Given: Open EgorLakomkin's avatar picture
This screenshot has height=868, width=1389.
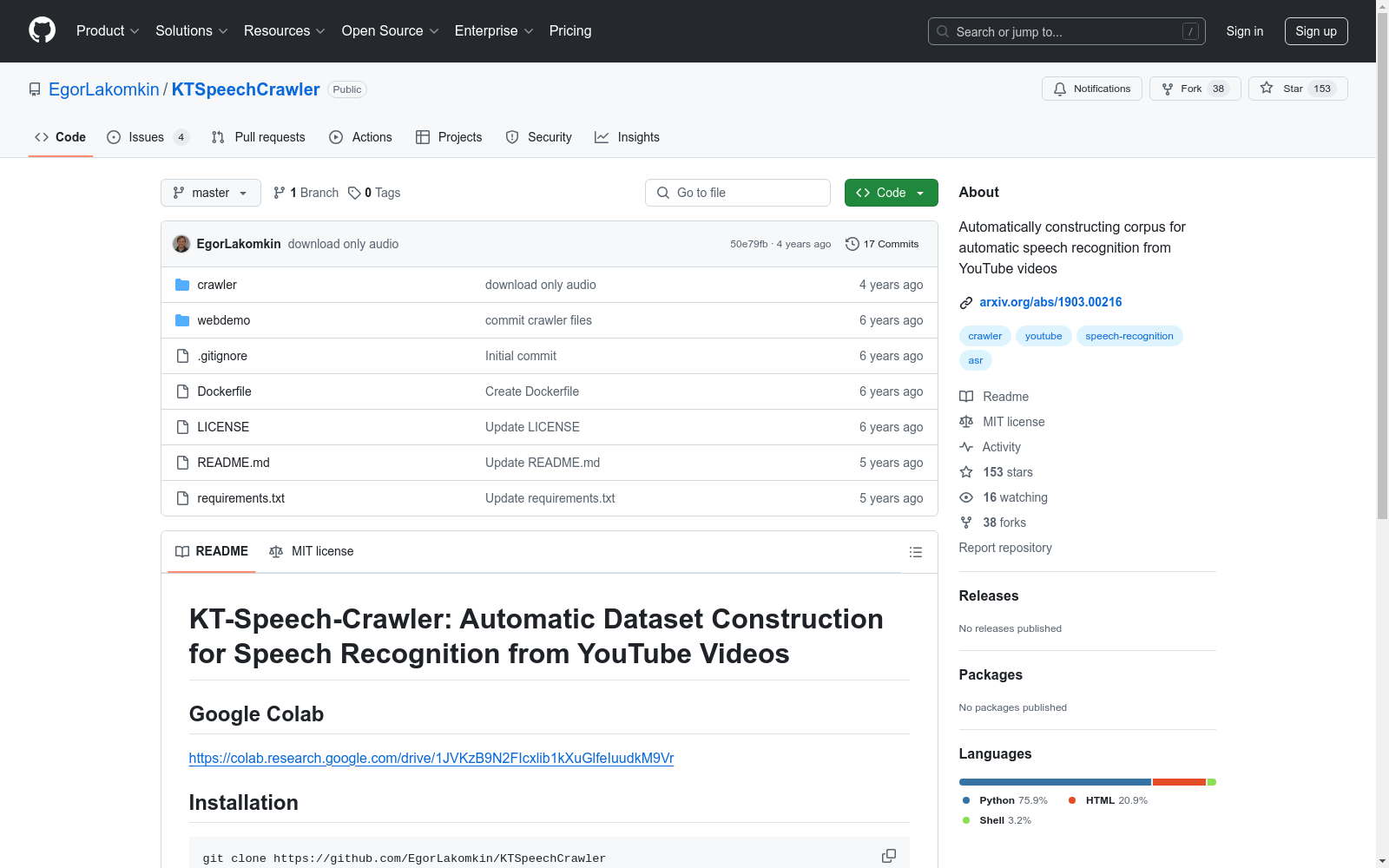Looking at the screenshot, I should (181, 244).
